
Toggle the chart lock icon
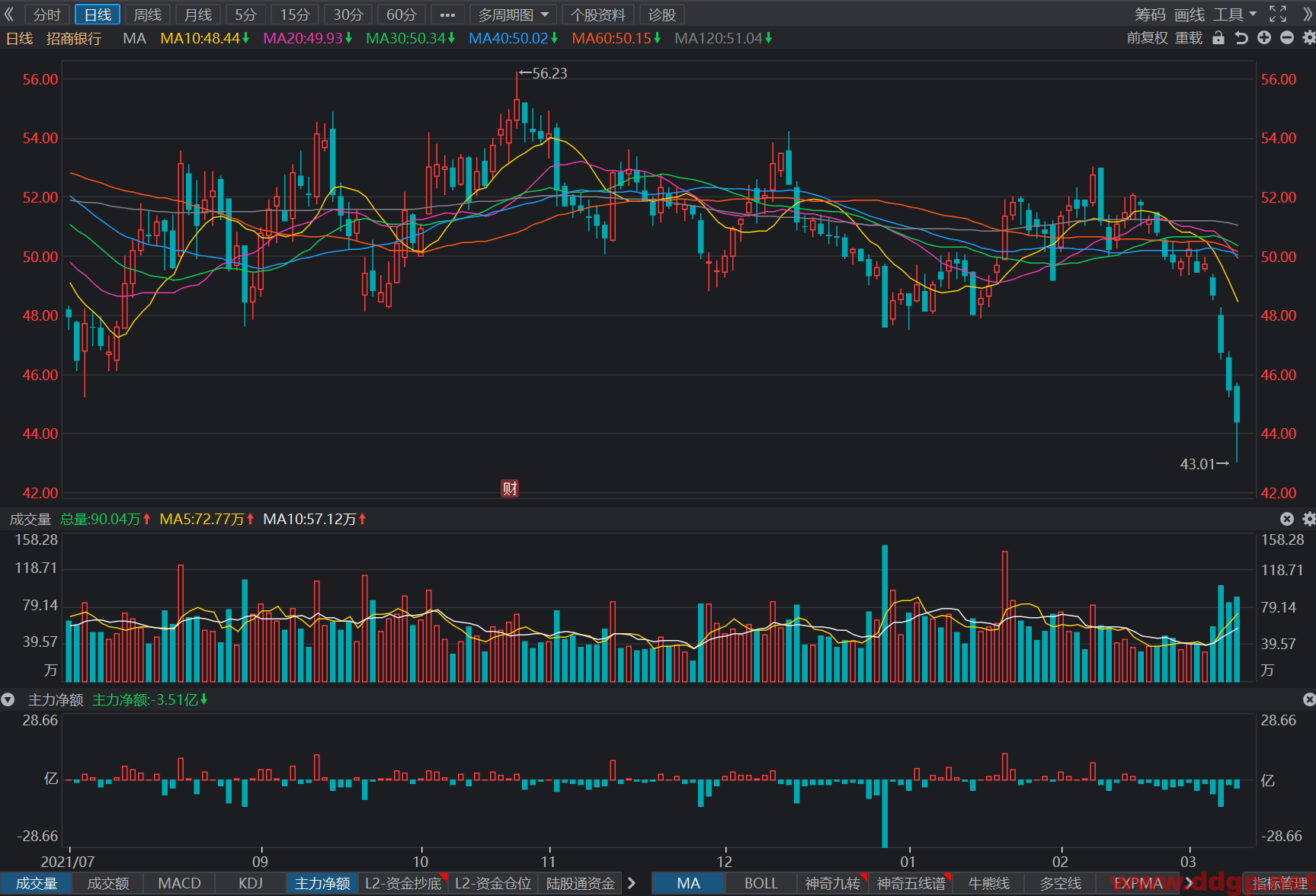point(1218,37)
